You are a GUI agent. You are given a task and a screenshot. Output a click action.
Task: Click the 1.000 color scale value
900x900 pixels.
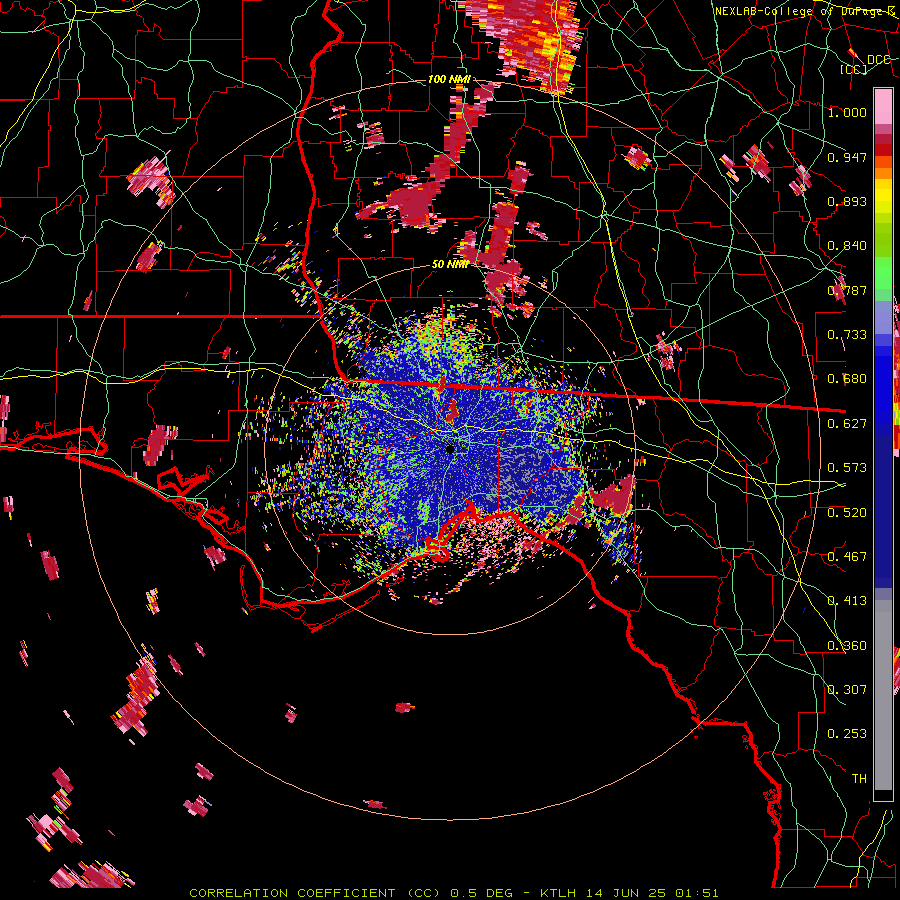[847, 112]
